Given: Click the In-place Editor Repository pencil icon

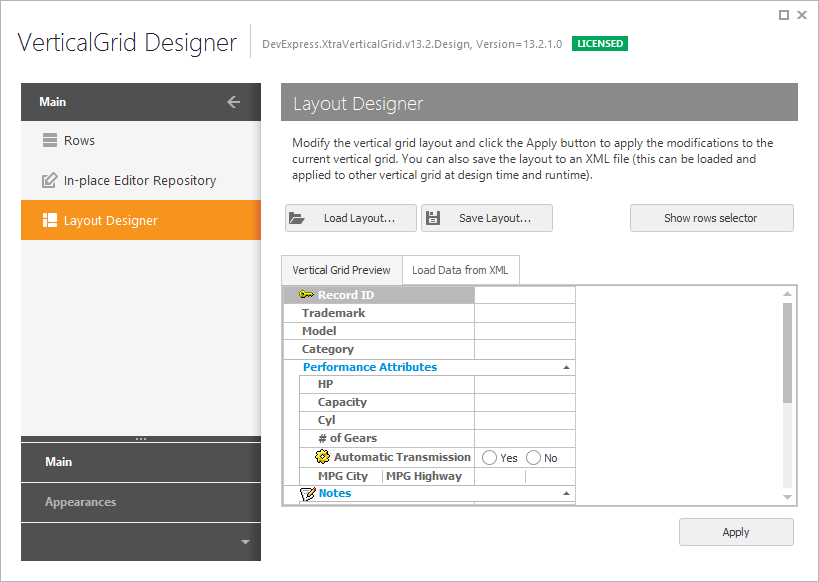Looking at the screenshot, I should pyautogui.click(x=50, y=180).
